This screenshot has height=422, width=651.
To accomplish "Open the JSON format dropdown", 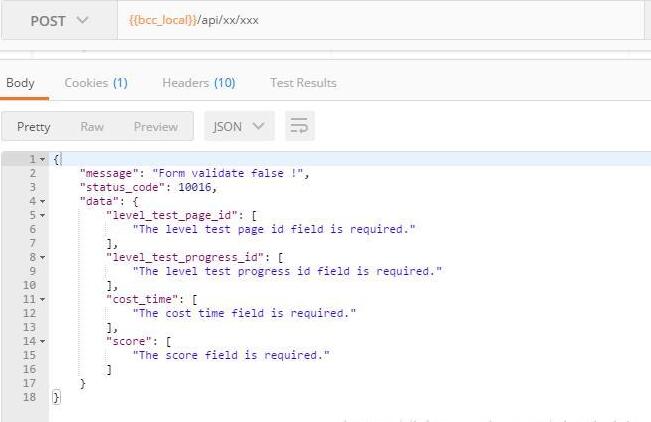I will click(x=239, y=127).
